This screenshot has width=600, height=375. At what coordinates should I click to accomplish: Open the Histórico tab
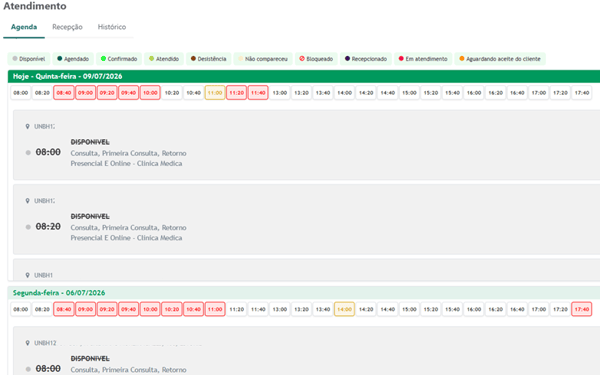pyautogui.click(x=112, y=27)
